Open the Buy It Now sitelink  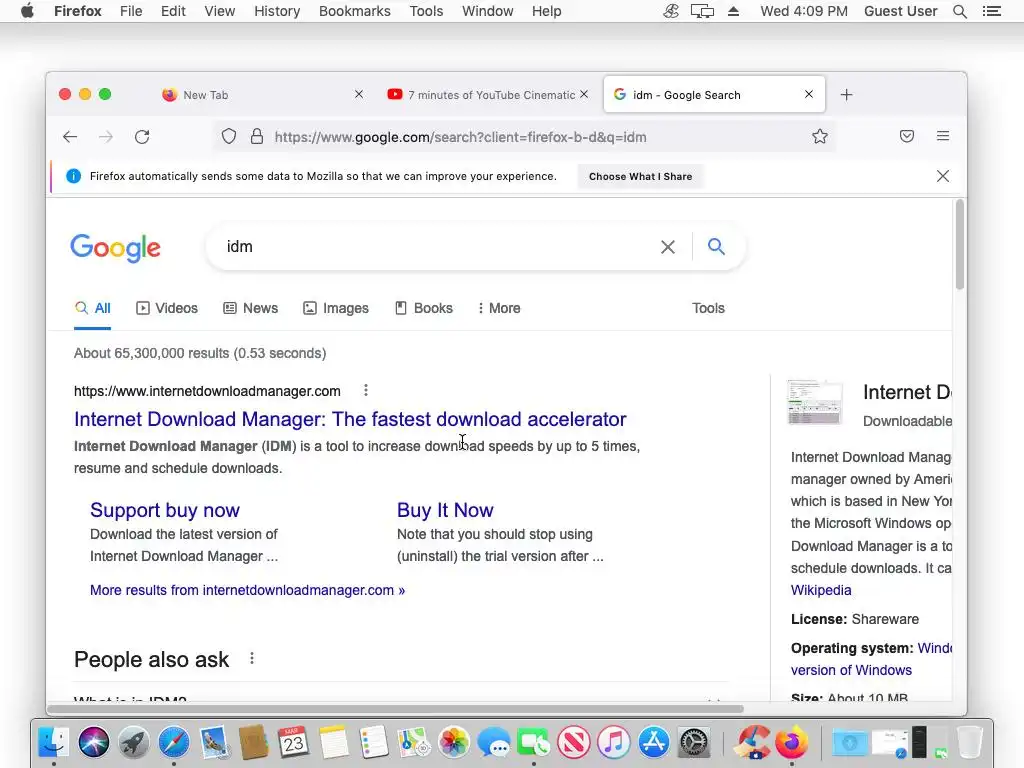445,510
